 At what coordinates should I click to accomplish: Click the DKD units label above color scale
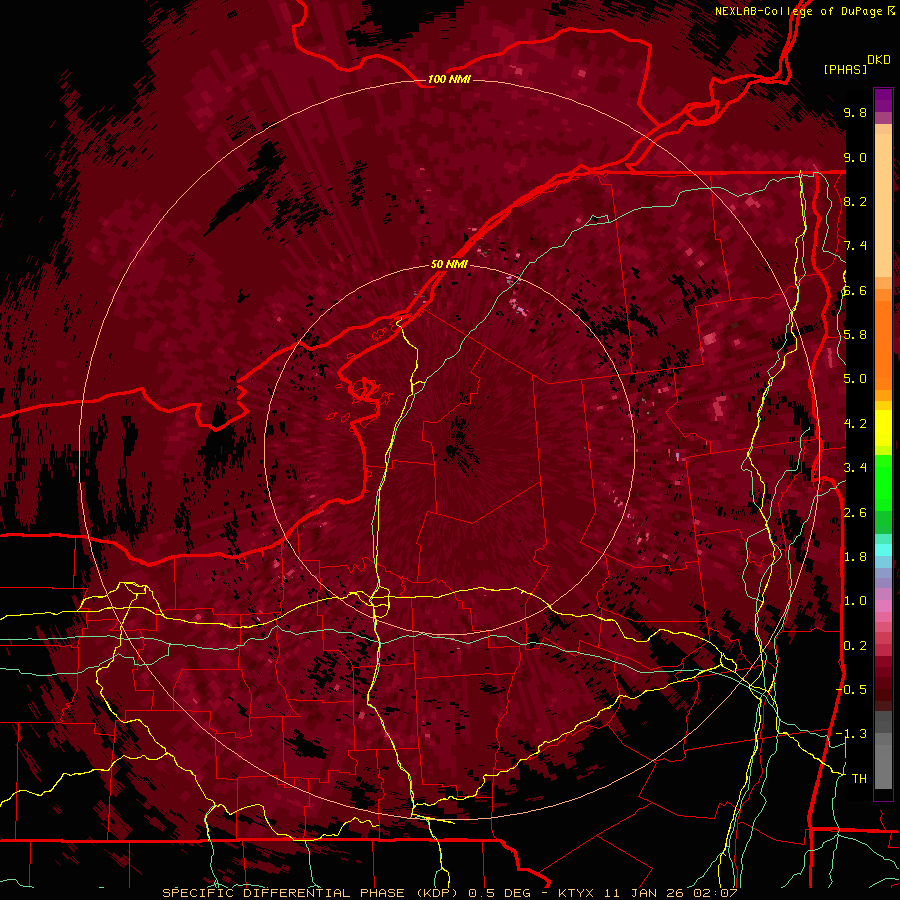pyautogui.click(x=878, y=60)
